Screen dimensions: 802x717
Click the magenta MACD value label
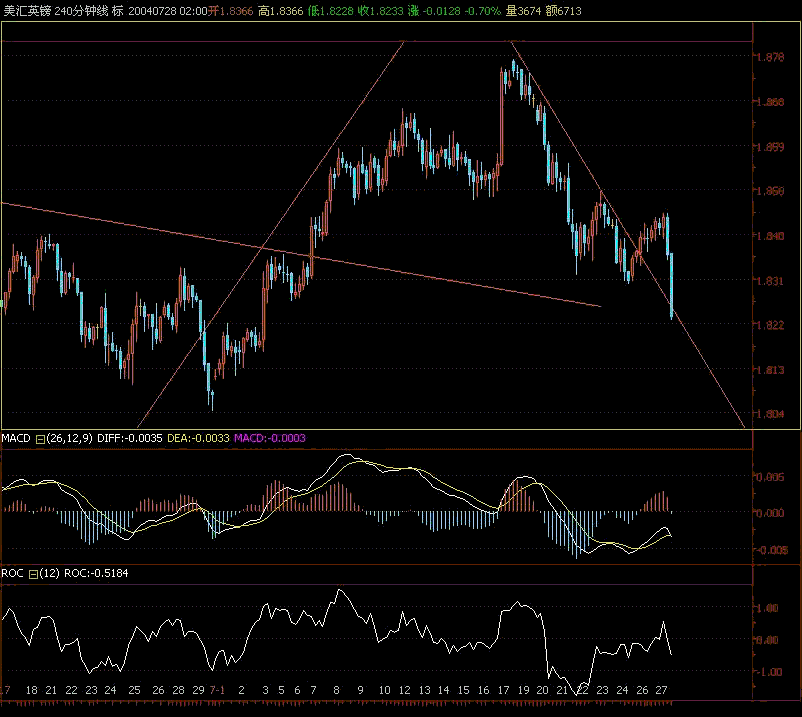tap(268, 438)
